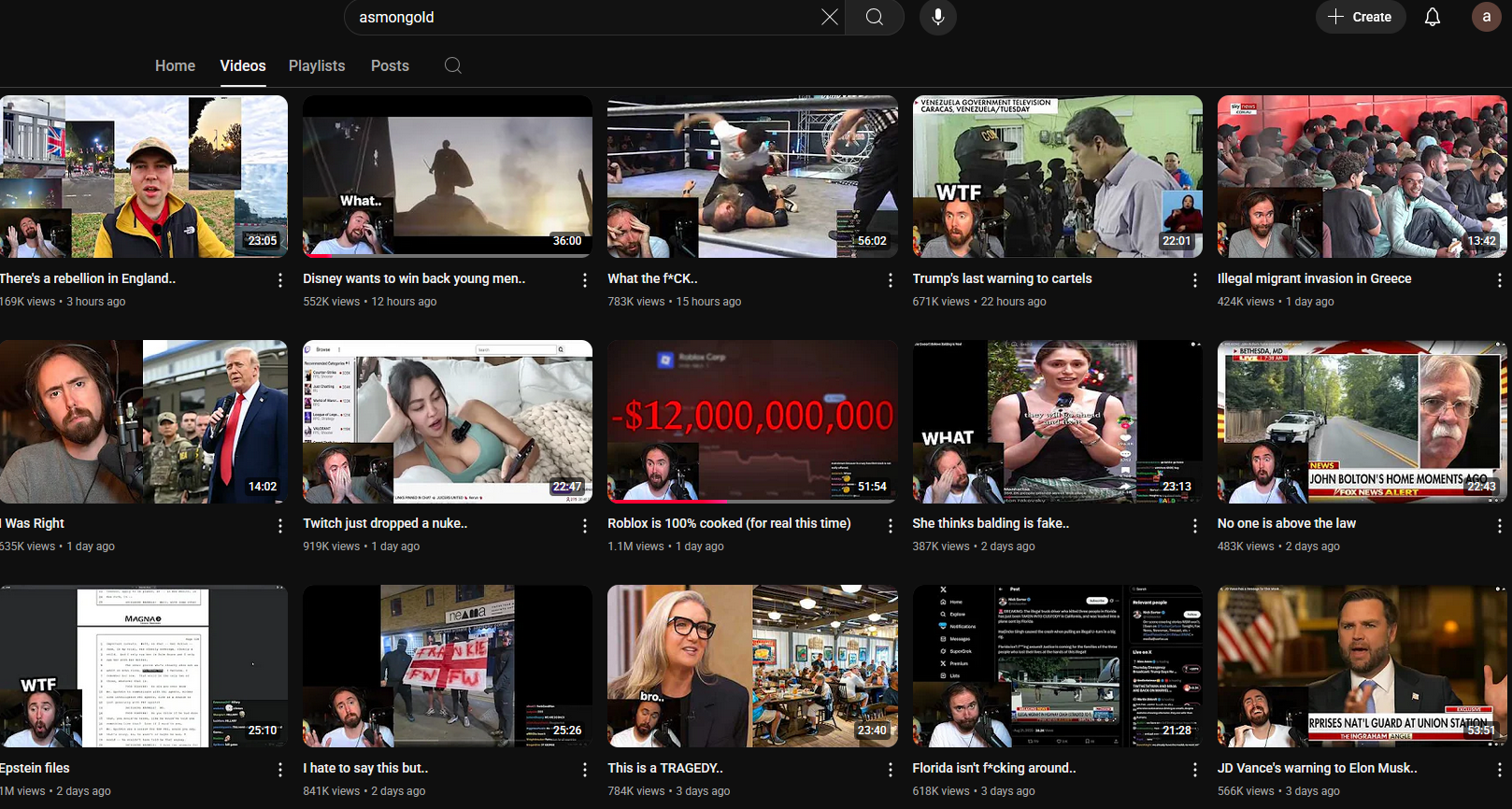Play the 'What the f*CK..' wrestling thumbnail
The width and height of the screenshot is (1512, 809).
(752, 177)
